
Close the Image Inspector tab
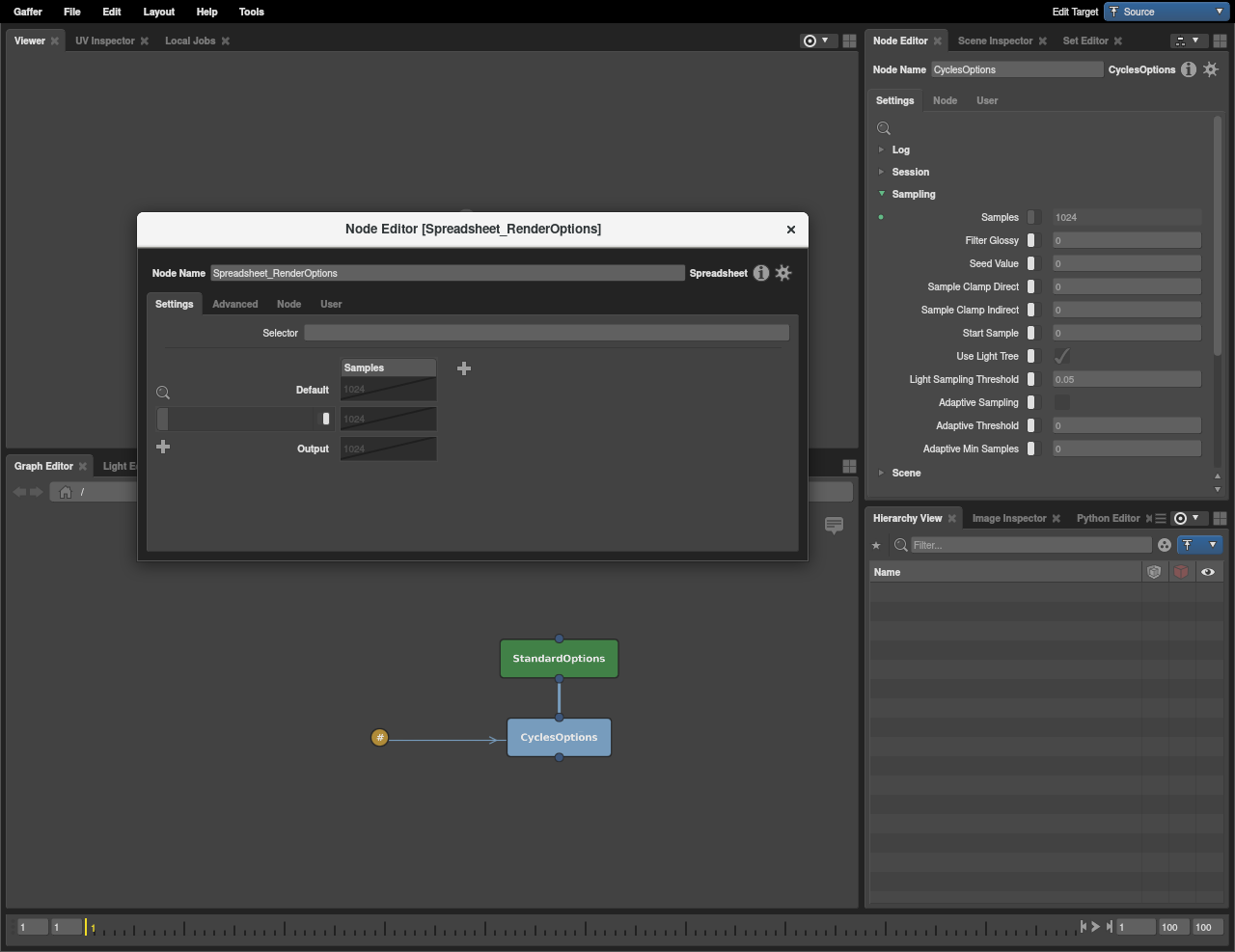(x=1056, y=518)
